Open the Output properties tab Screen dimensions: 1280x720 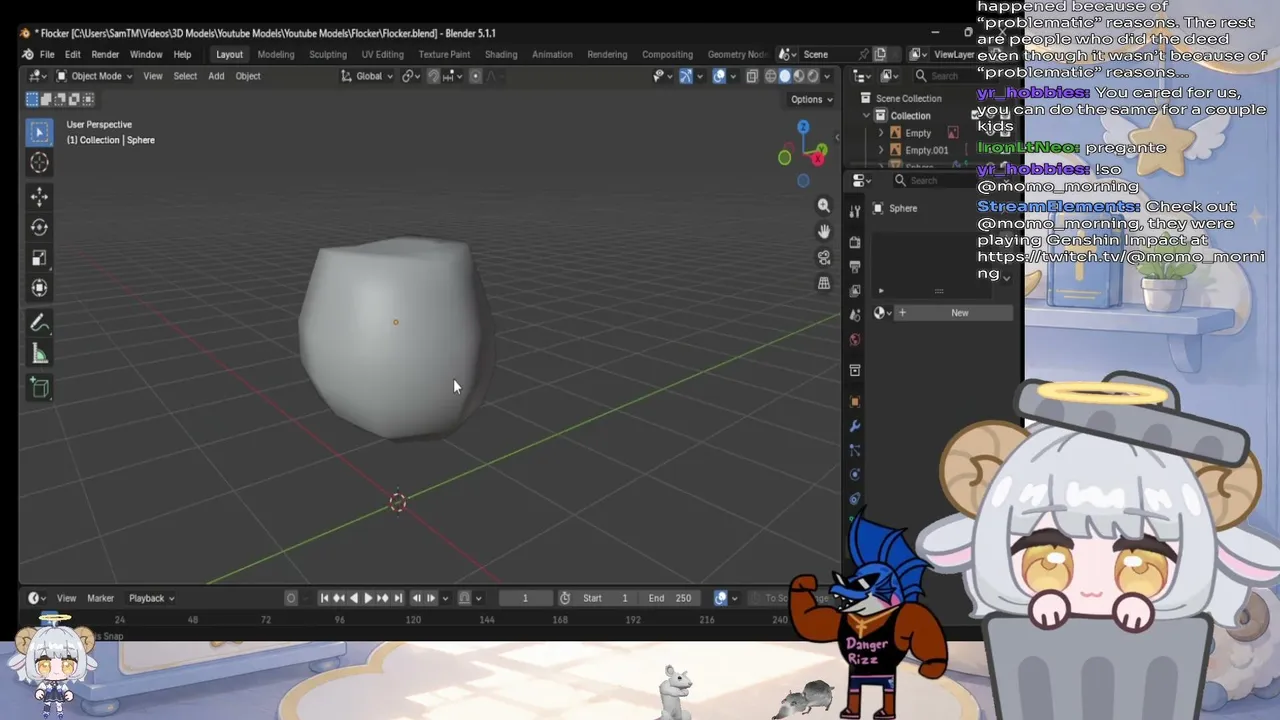855,267
